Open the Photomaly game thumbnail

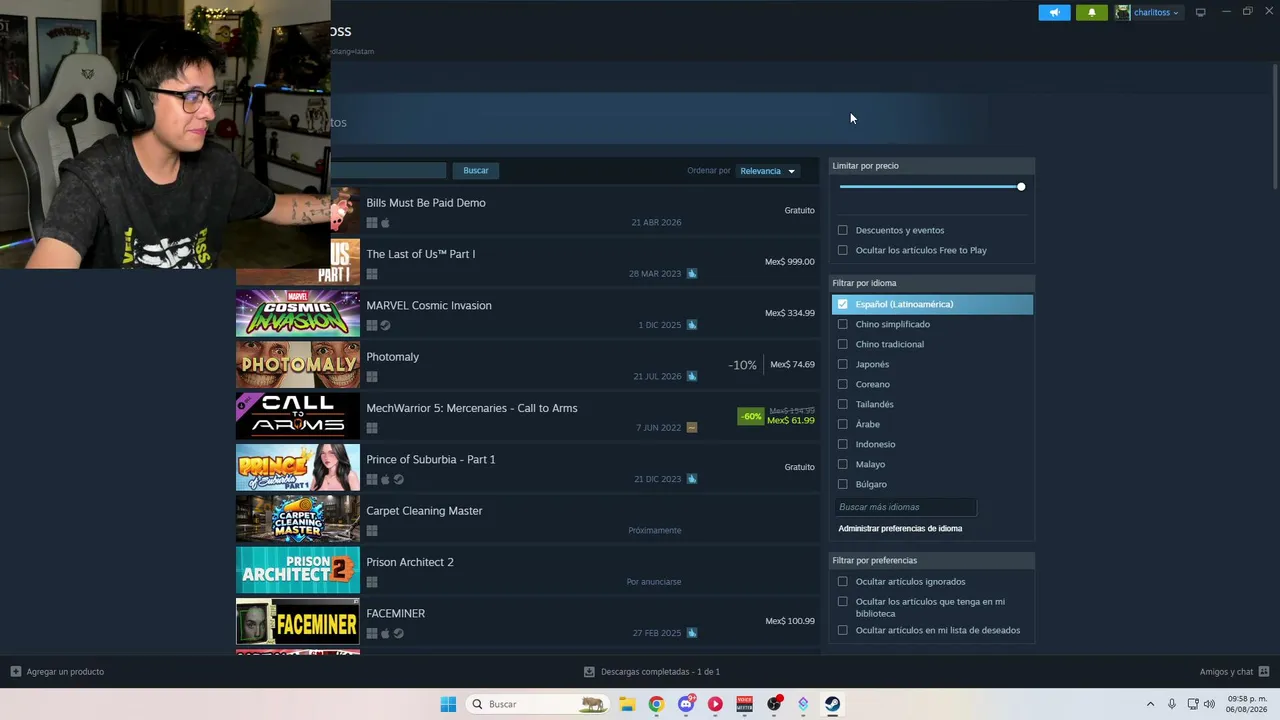tap(298, 365)
